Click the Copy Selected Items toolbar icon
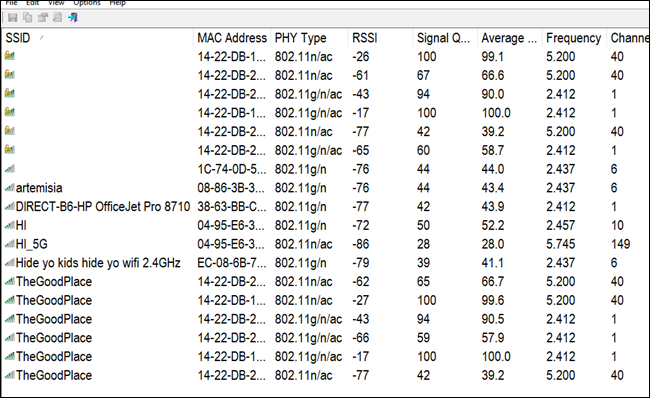 click(27, 17)
